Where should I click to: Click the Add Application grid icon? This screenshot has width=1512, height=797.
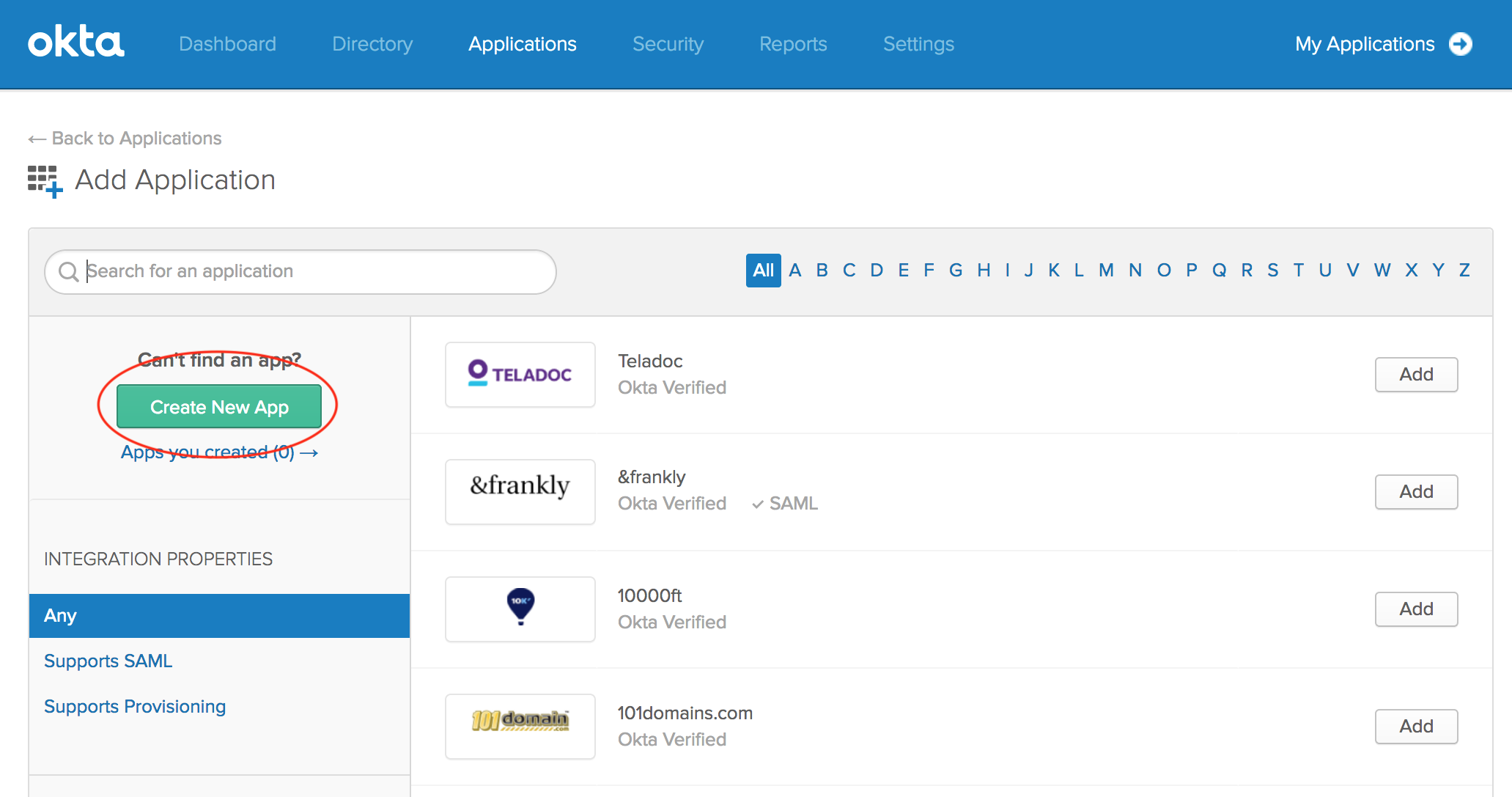point(45,181)
